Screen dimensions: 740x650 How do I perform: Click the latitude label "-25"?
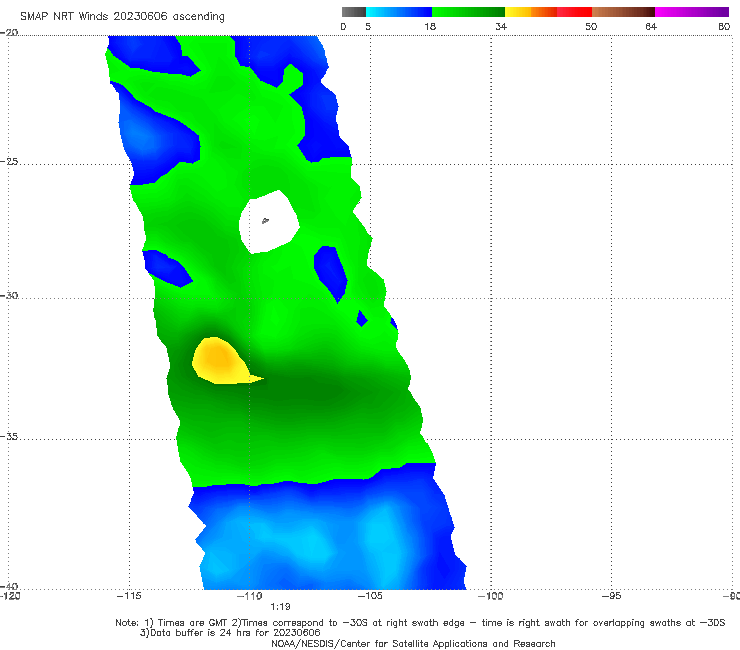coord(9,161)
